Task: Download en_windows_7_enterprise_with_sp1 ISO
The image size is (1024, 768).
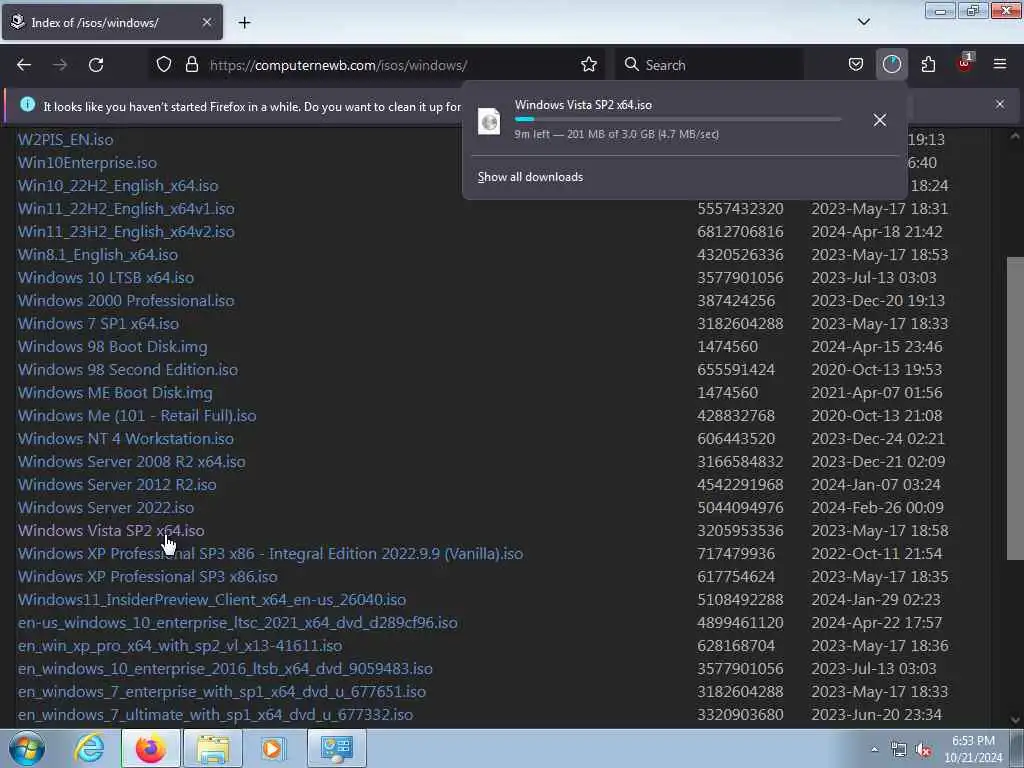Action: (221, 692)
